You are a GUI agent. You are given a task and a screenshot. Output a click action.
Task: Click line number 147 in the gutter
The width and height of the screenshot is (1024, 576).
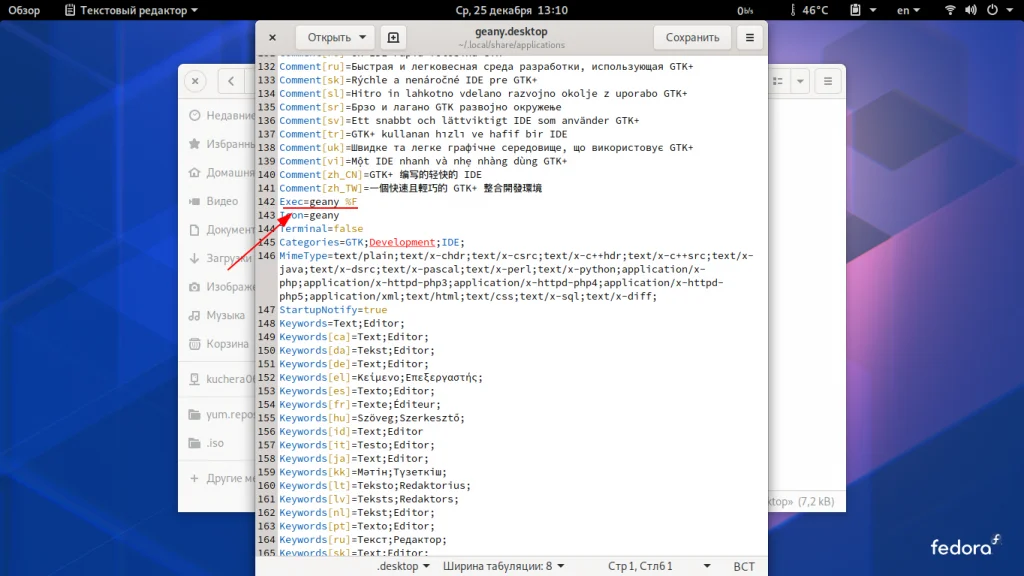click(x=266, y=310)
